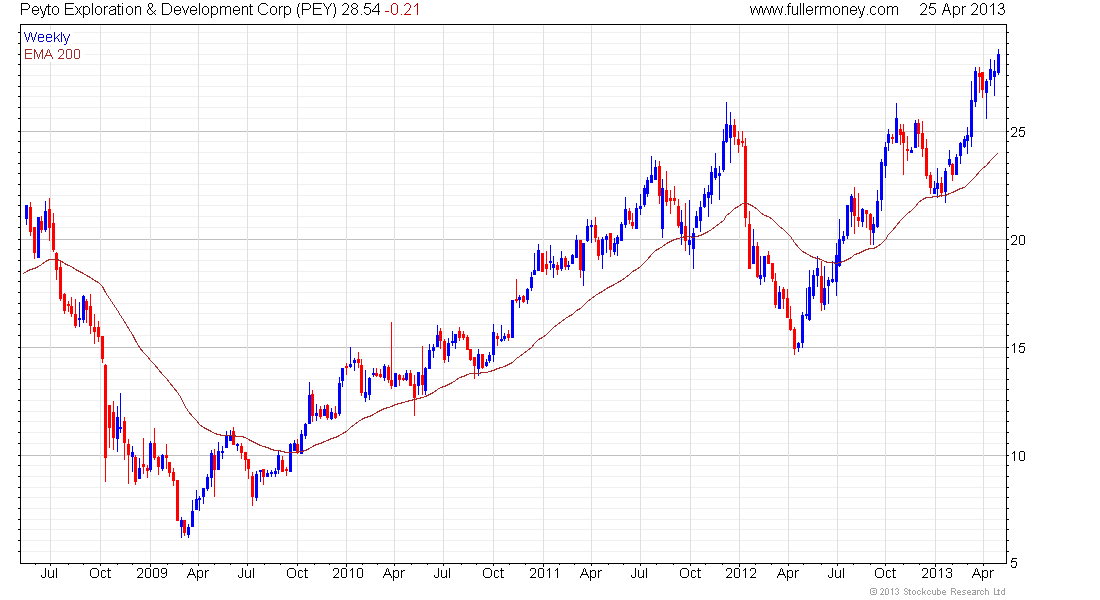Click the y-axis label 5

point(1014,563)
